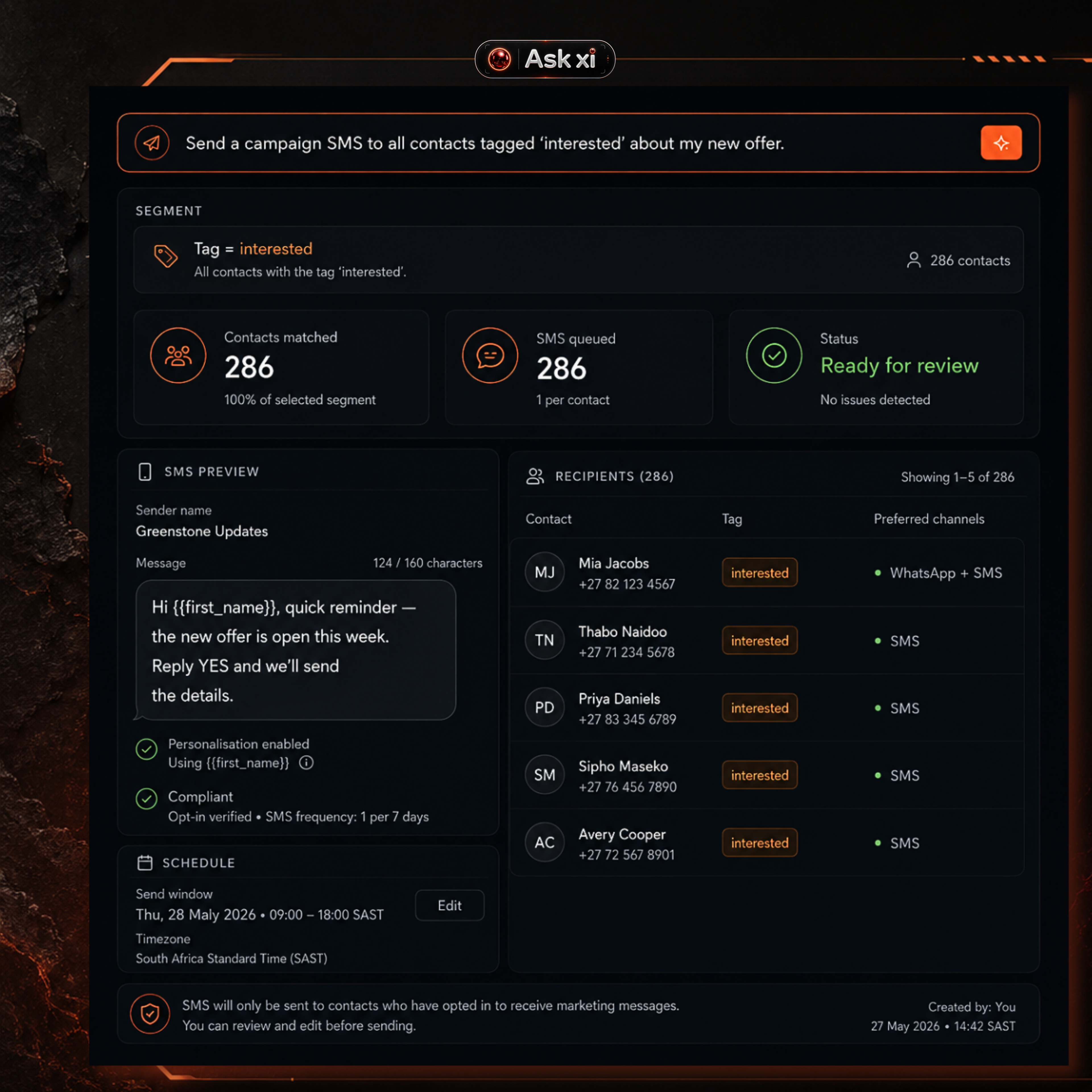1092x1092 pixels.
Task: Click the SMS queued chat bubble icon
Action: [x=490, y=355]
